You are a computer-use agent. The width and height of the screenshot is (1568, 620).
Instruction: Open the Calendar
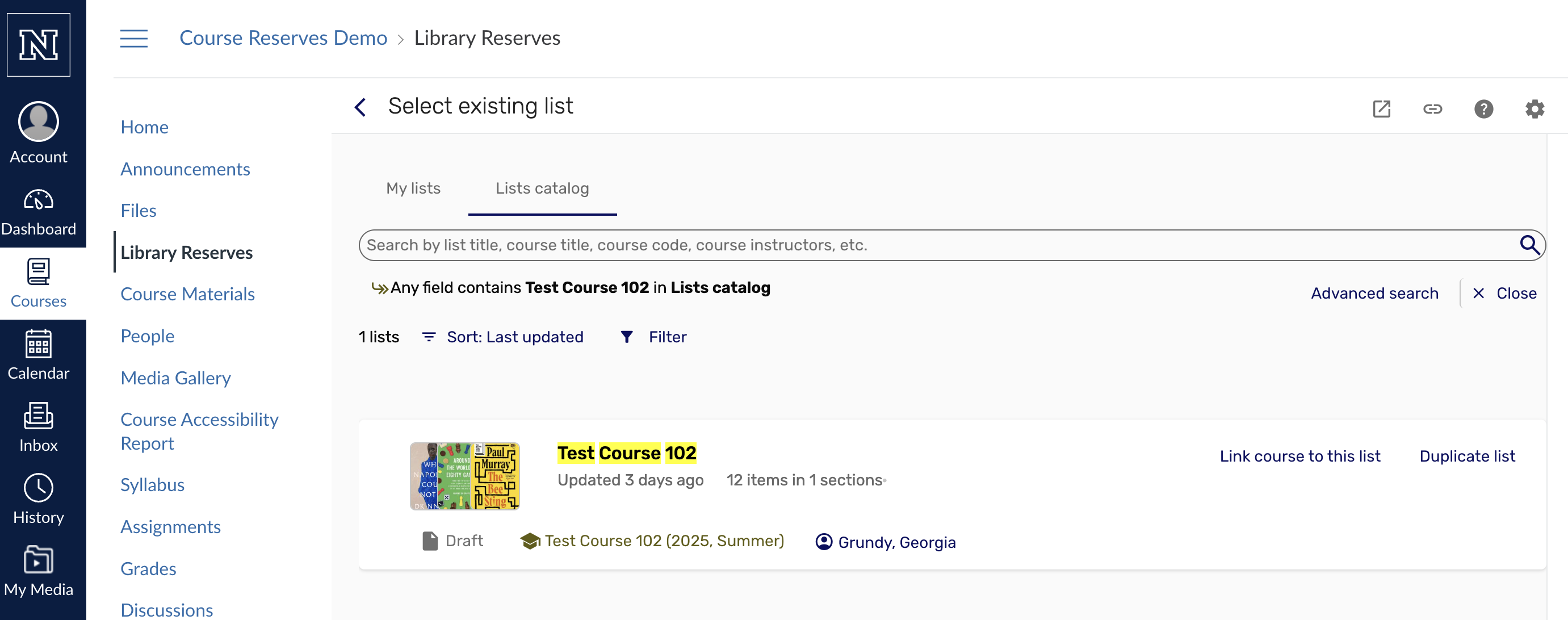click(x=39, y=355)
